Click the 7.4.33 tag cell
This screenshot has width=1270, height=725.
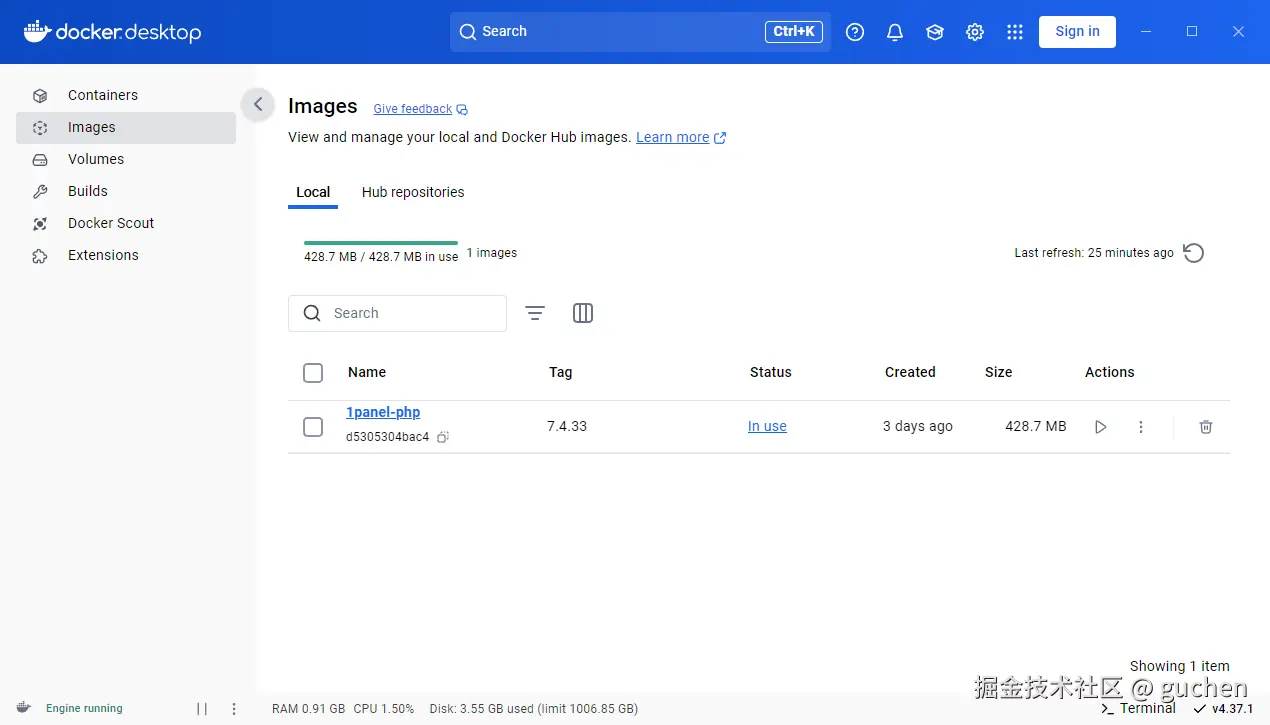coord(567,426)
